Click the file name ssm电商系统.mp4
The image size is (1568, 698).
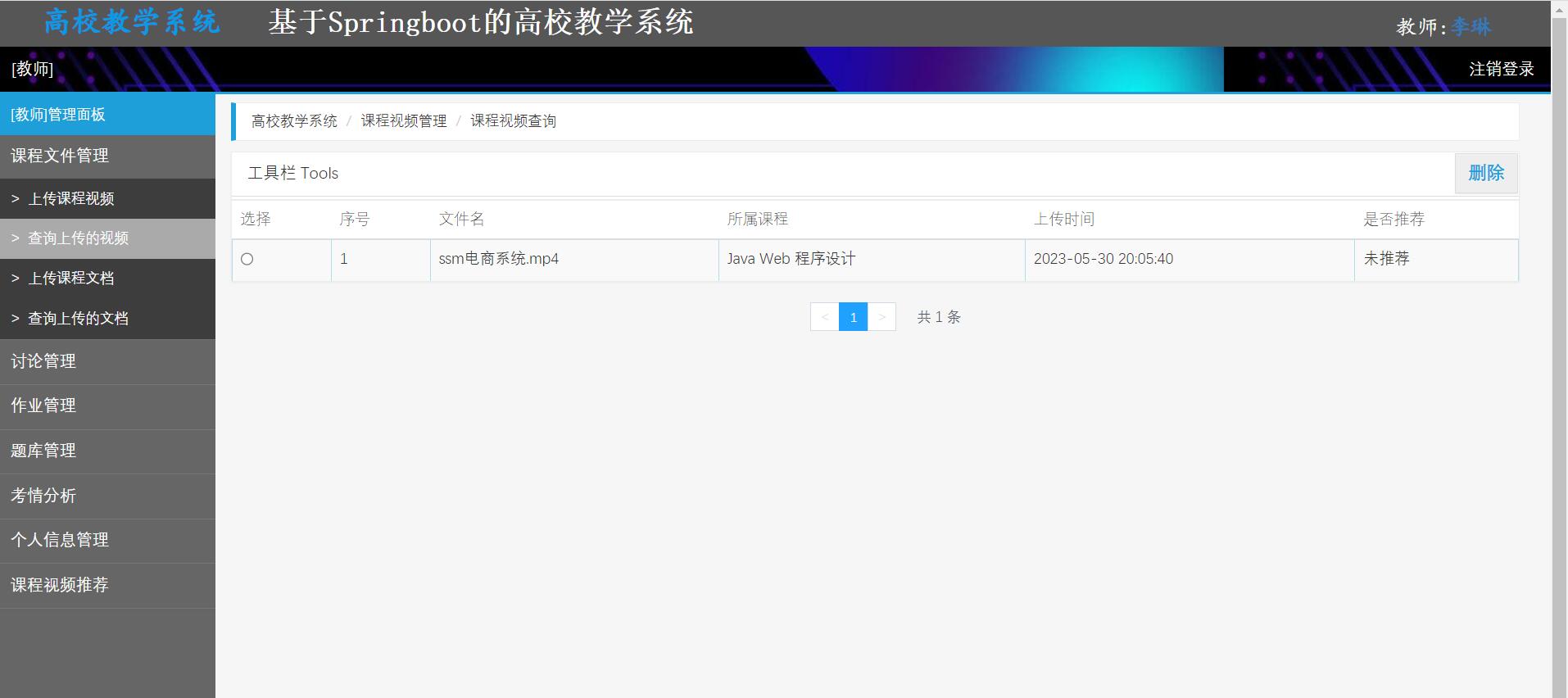498,259
